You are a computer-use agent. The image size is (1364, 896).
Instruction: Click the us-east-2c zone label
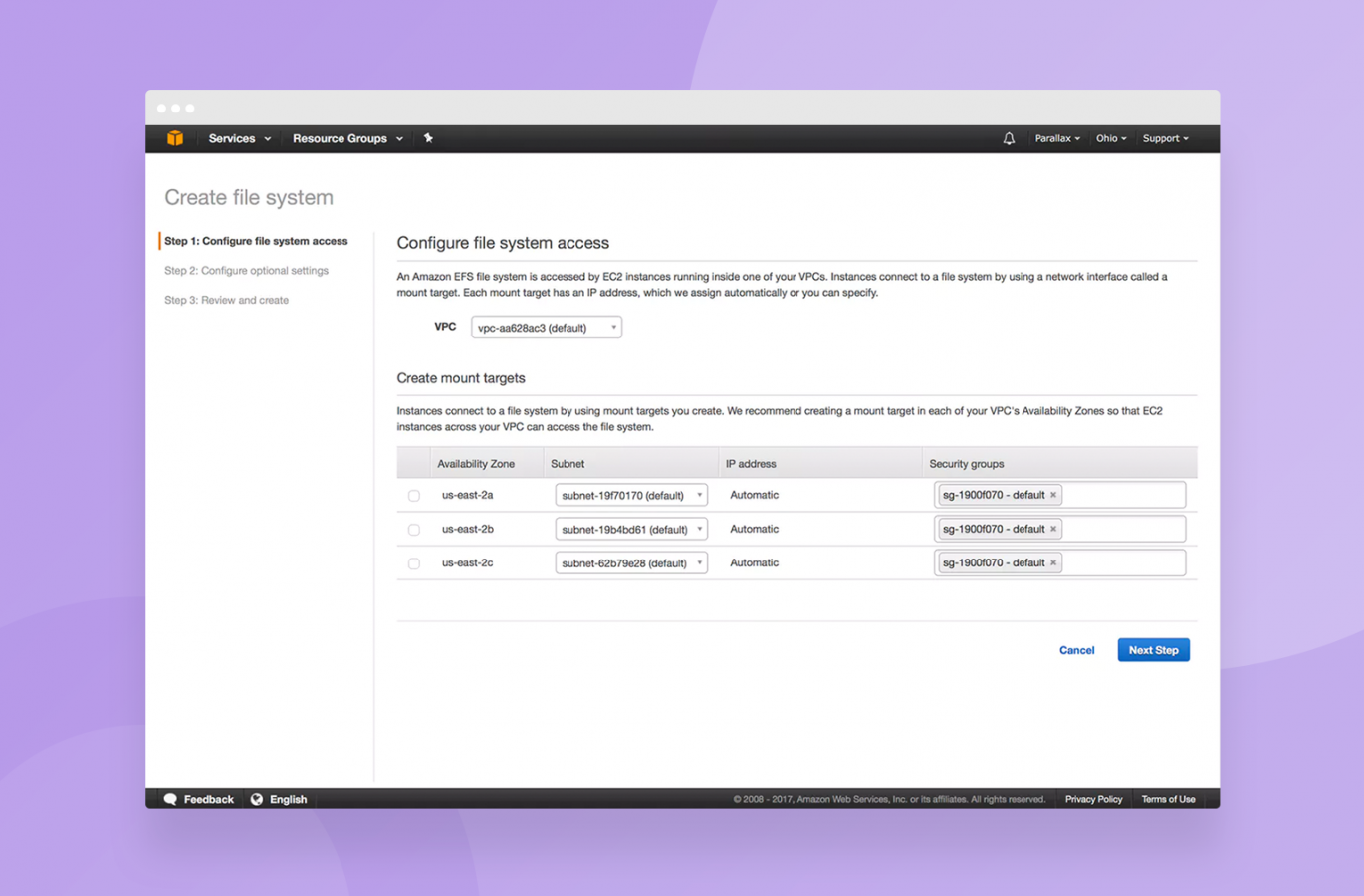[467, 562]
